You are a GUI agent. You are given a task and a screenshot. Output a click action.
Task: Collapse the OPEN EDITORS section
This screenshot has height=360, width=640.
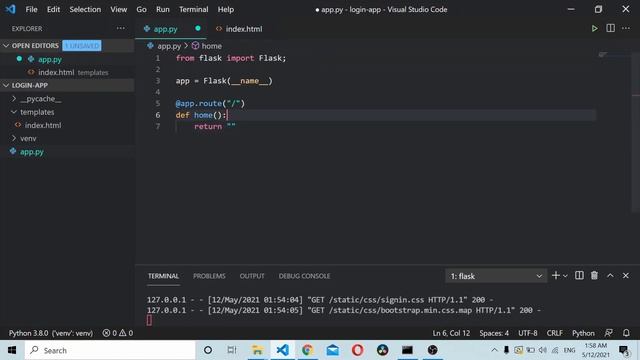[6, 45]
